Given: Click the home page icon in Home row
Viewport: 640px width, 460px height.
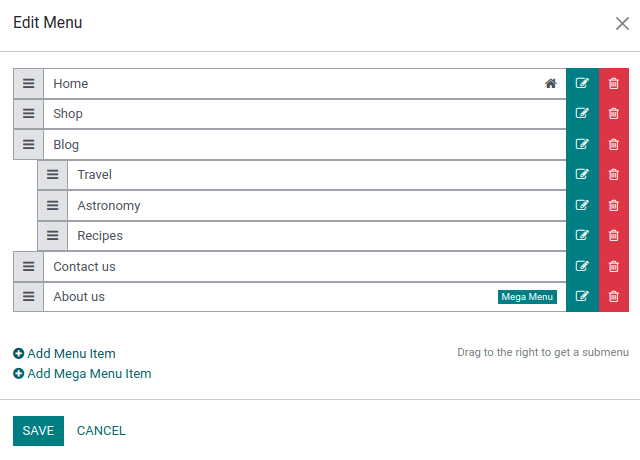Looking at the screenshot, I should click(x=550, y=84).
